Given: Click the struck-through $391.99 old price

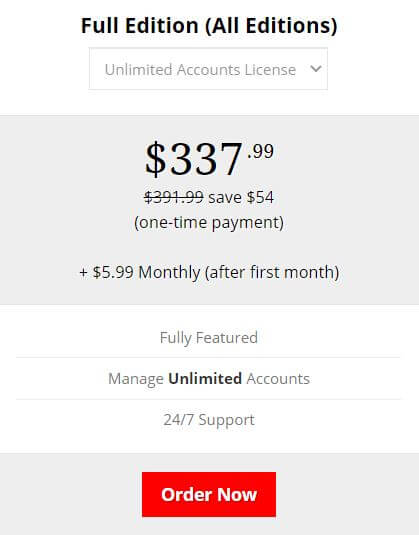Looking at the screenshot, I should click(x=174, y=197).
